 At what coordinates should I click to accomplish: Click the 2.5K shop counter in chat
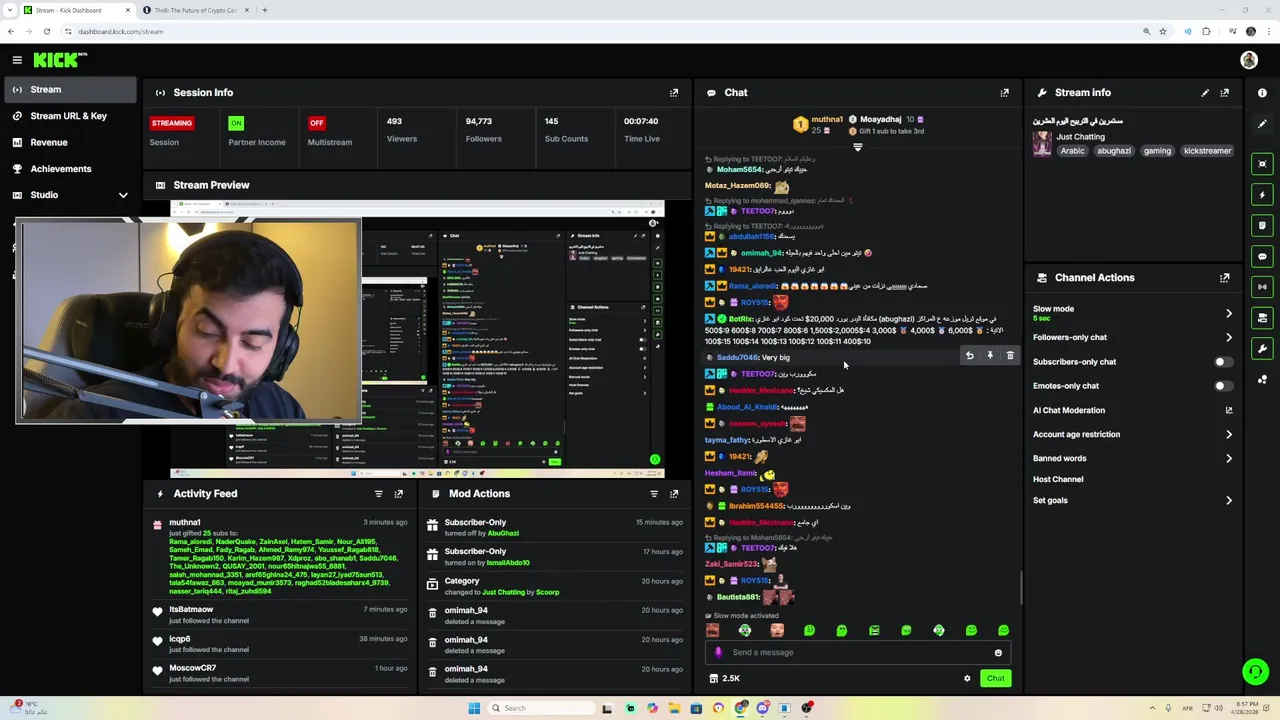[724, 679]
